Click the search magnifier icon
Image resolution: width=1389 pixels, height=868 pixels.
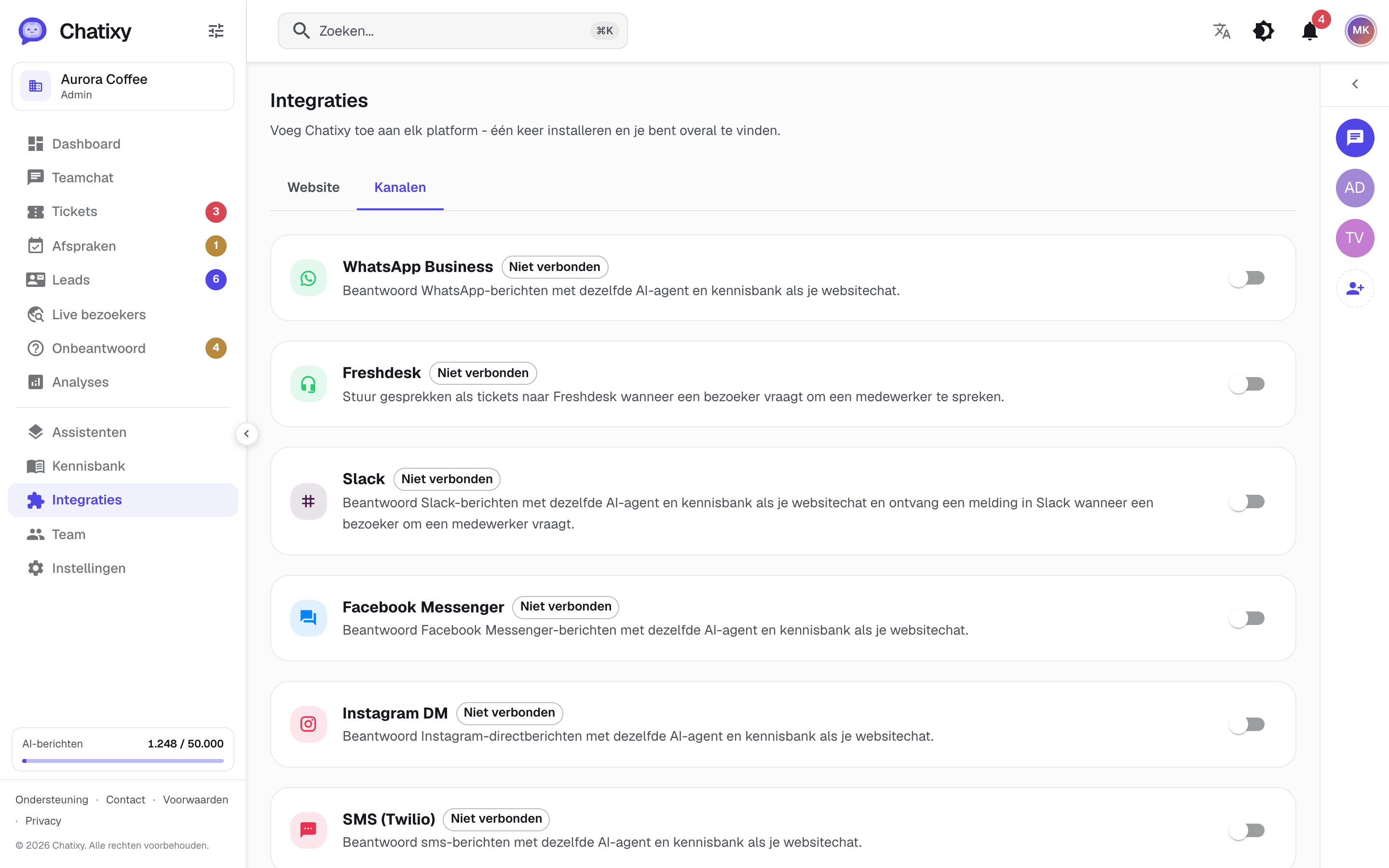301,31
